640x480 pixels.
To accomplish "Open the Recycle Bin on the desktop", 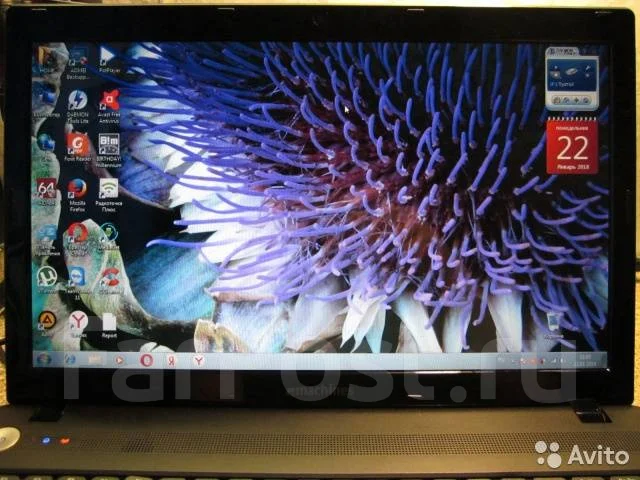I will click(x=553, y=325).
